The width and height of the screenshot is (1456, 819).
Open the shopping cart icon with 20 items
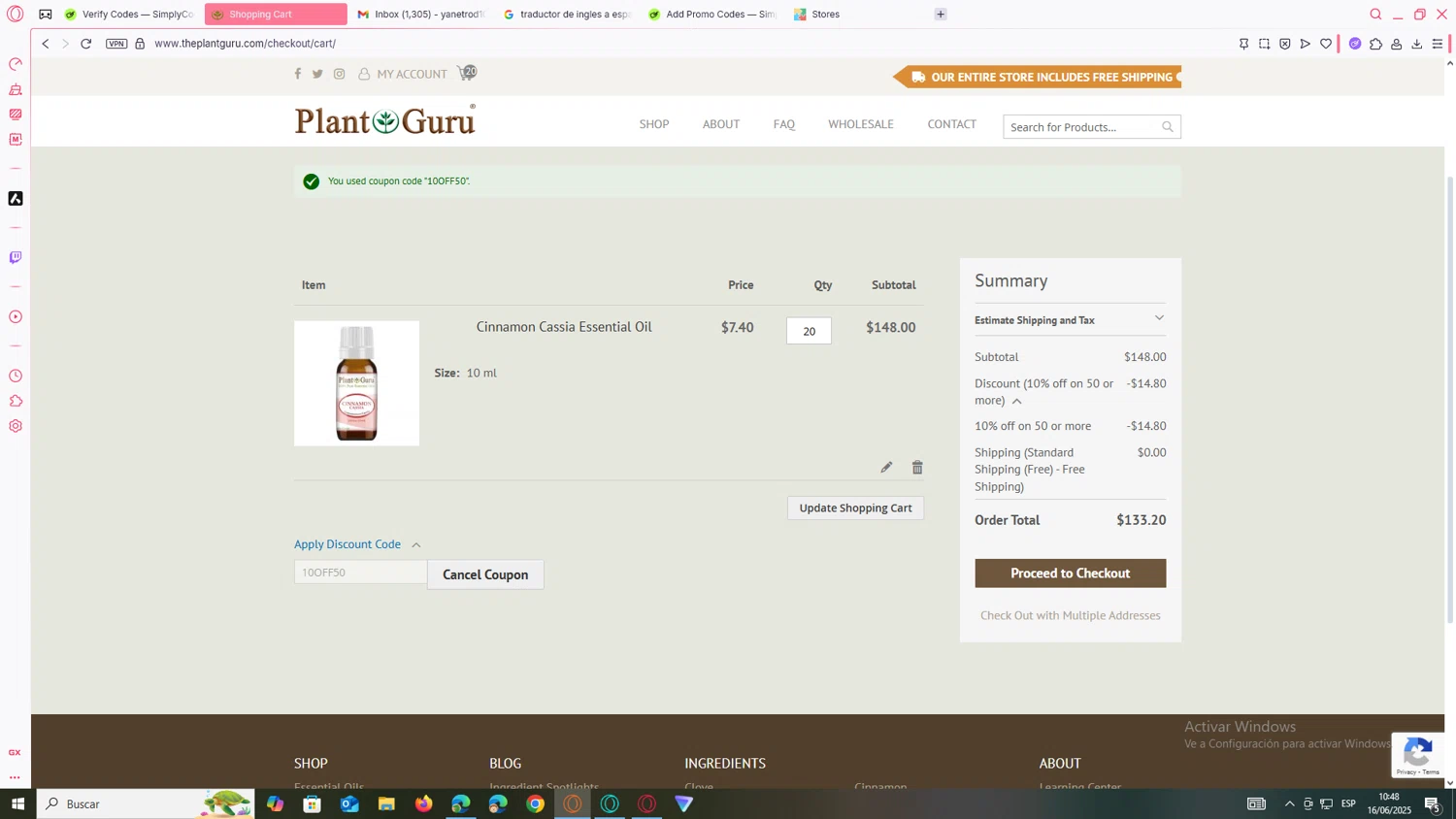(x=466, y=73)
